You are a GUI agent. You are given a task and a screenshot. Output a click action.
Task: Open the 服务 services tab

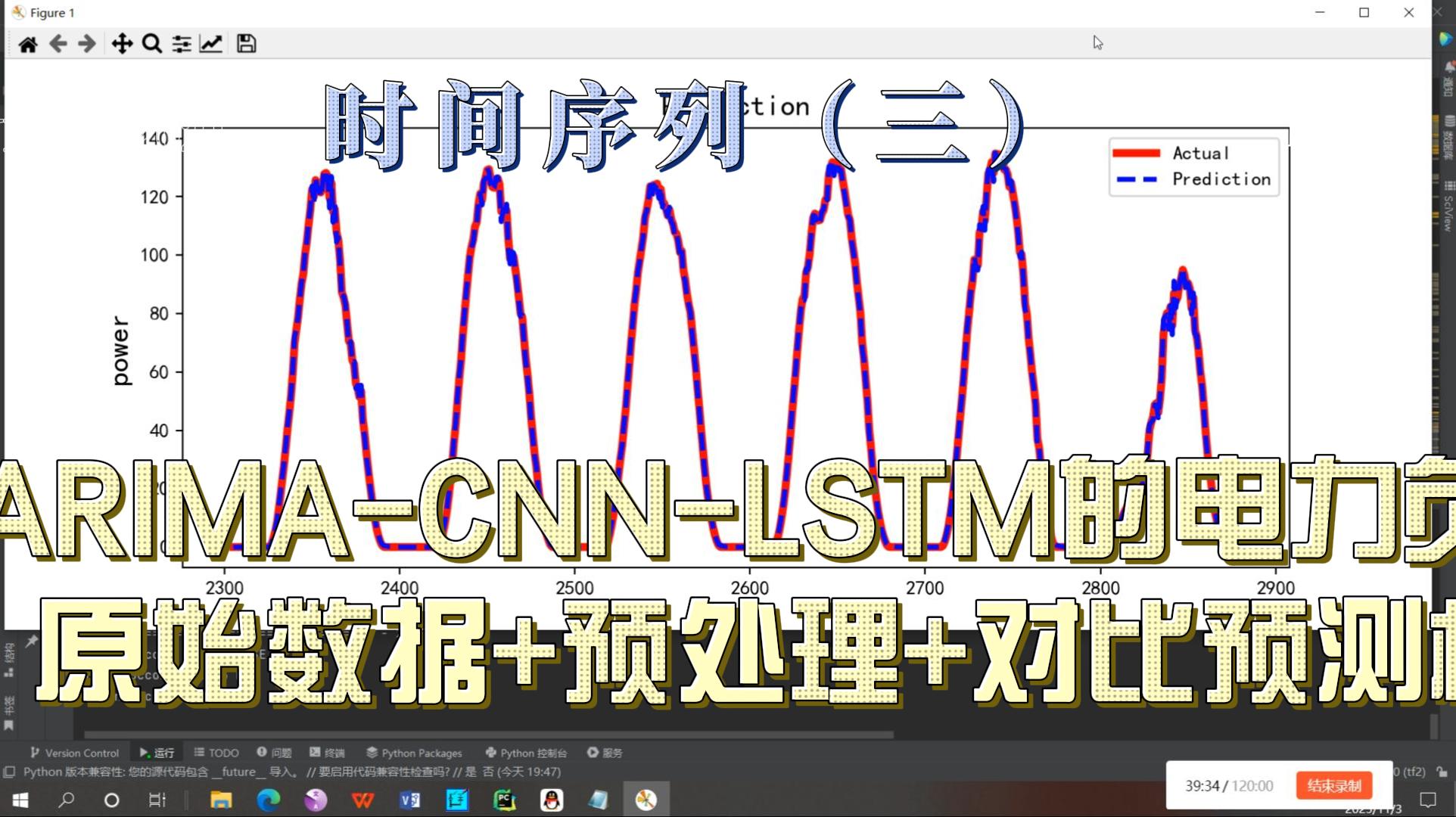tap(605, 753)
